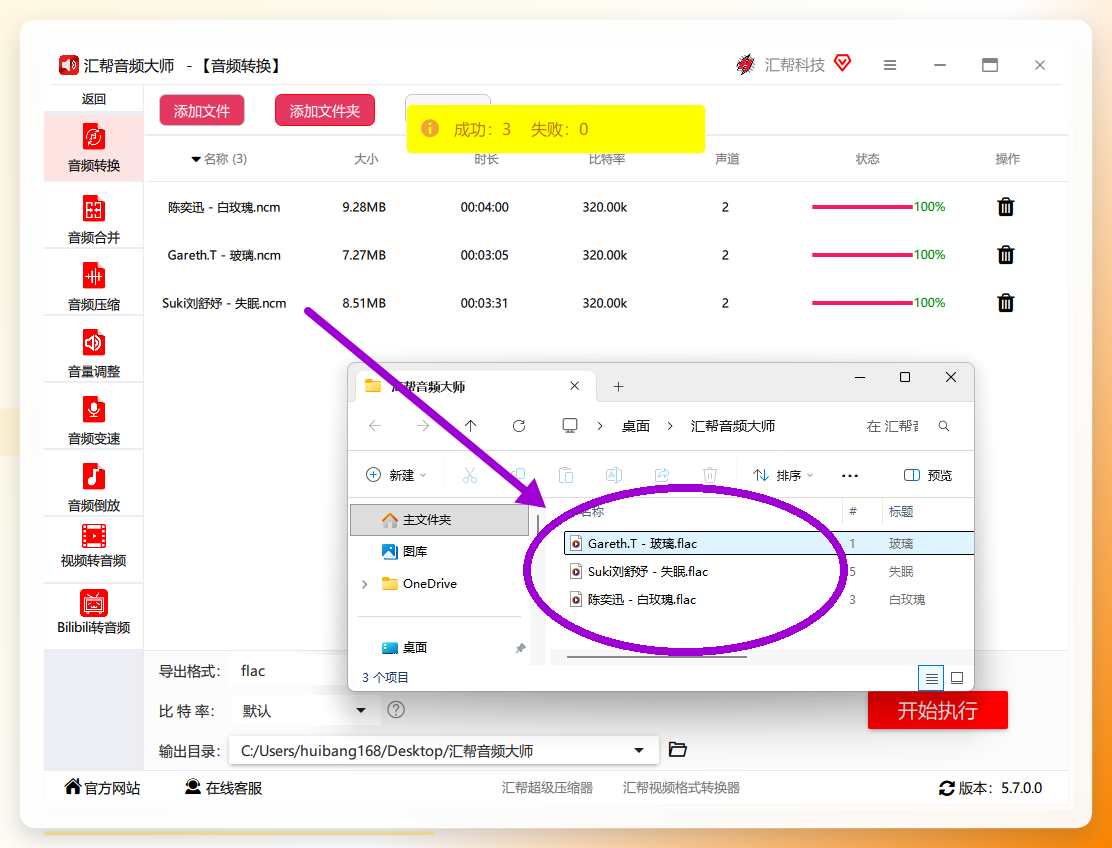
Task: Open the 音频压缩 sidebar tool
Action: (94, 286)
